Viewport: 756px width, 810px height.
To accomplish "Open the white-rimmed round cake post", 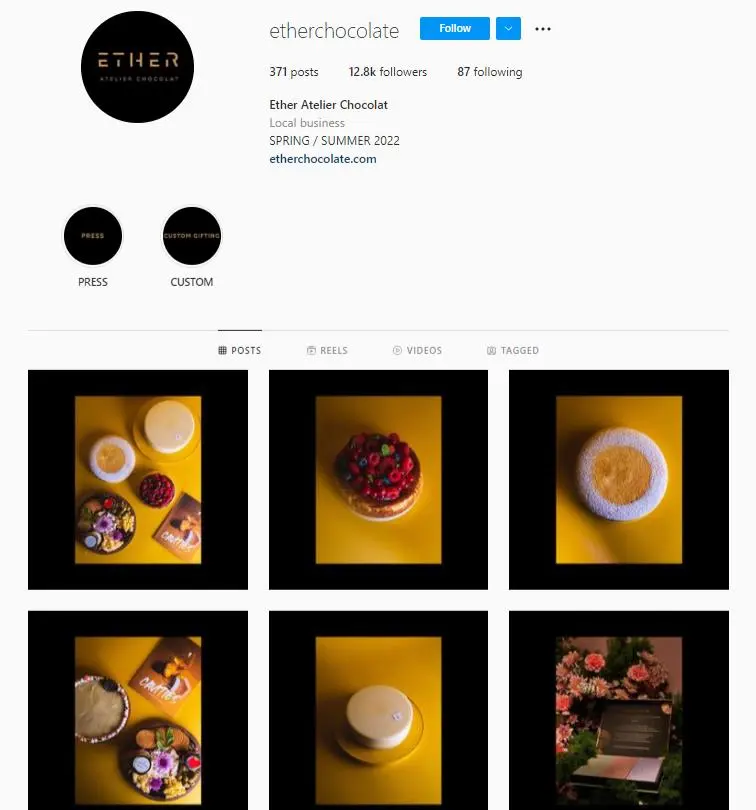I will click(619, 480).
